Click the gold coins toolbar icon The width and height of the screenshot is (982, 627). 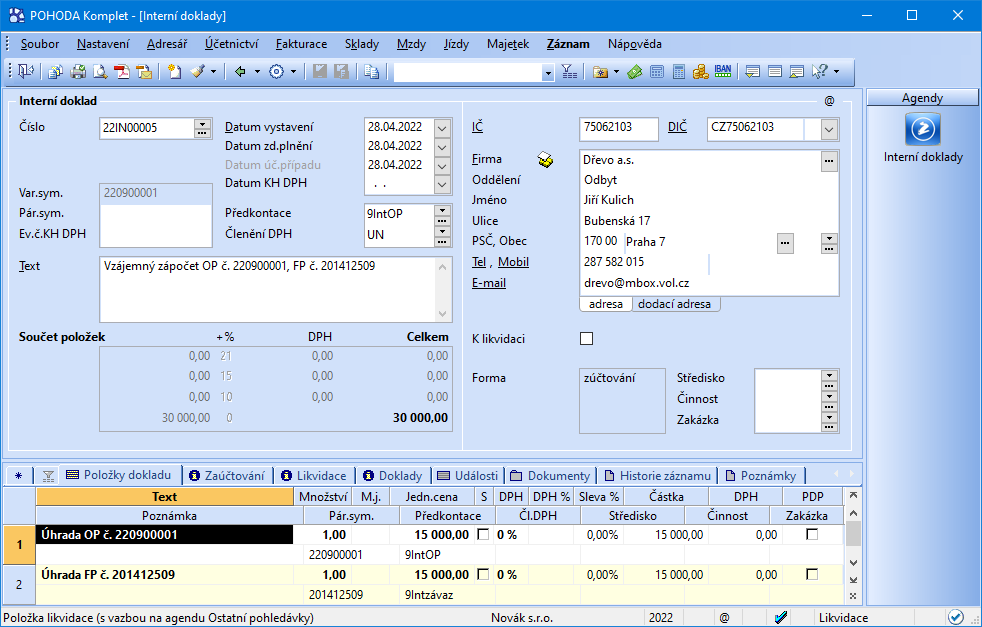tap(701, 72)
